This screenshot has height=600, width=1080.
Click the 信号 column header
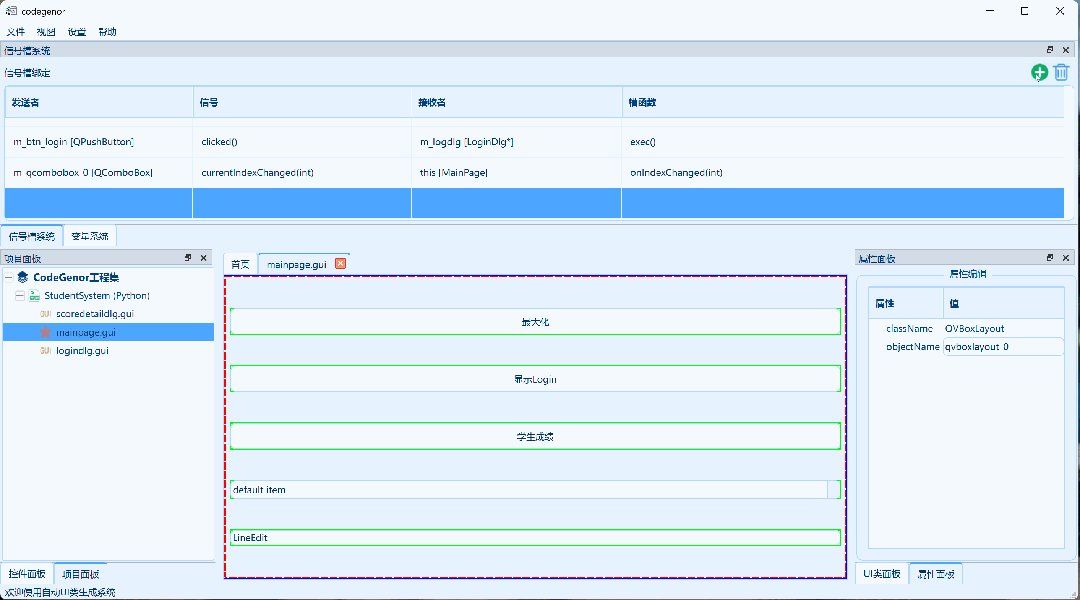[302, 102]
